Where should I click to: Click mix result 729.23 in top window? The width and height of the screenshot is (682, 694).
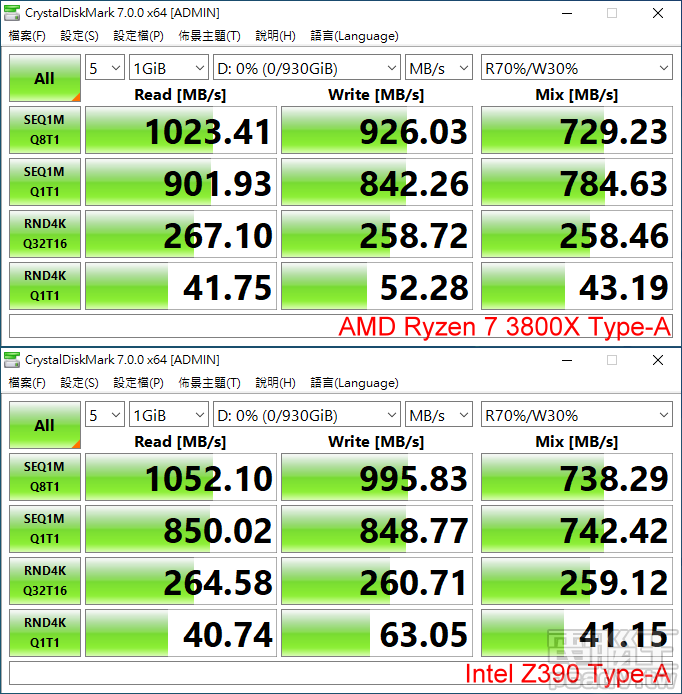577,130
